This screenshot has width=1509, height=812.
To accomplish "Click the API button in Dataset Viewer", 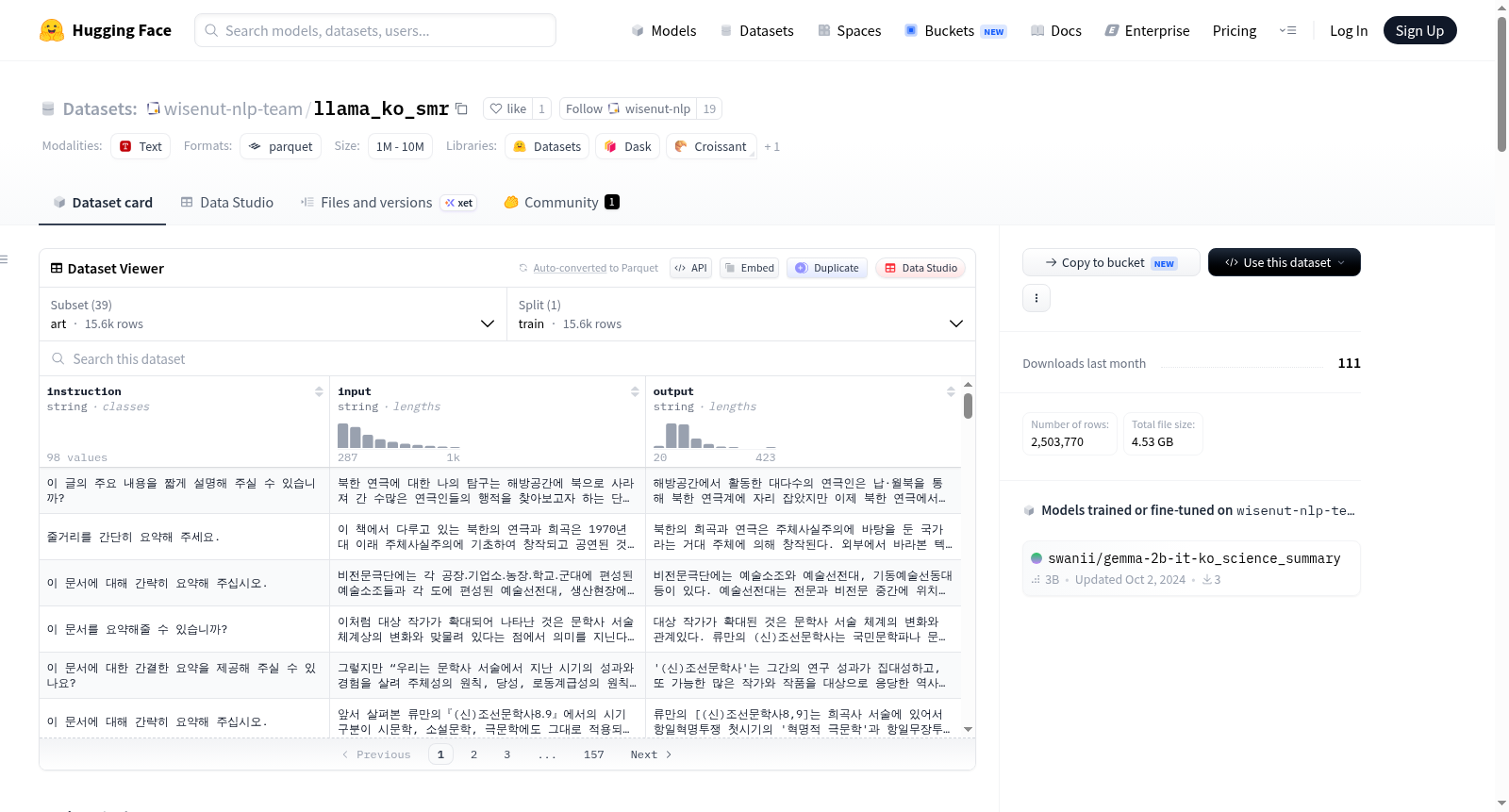I will point(690,268).
